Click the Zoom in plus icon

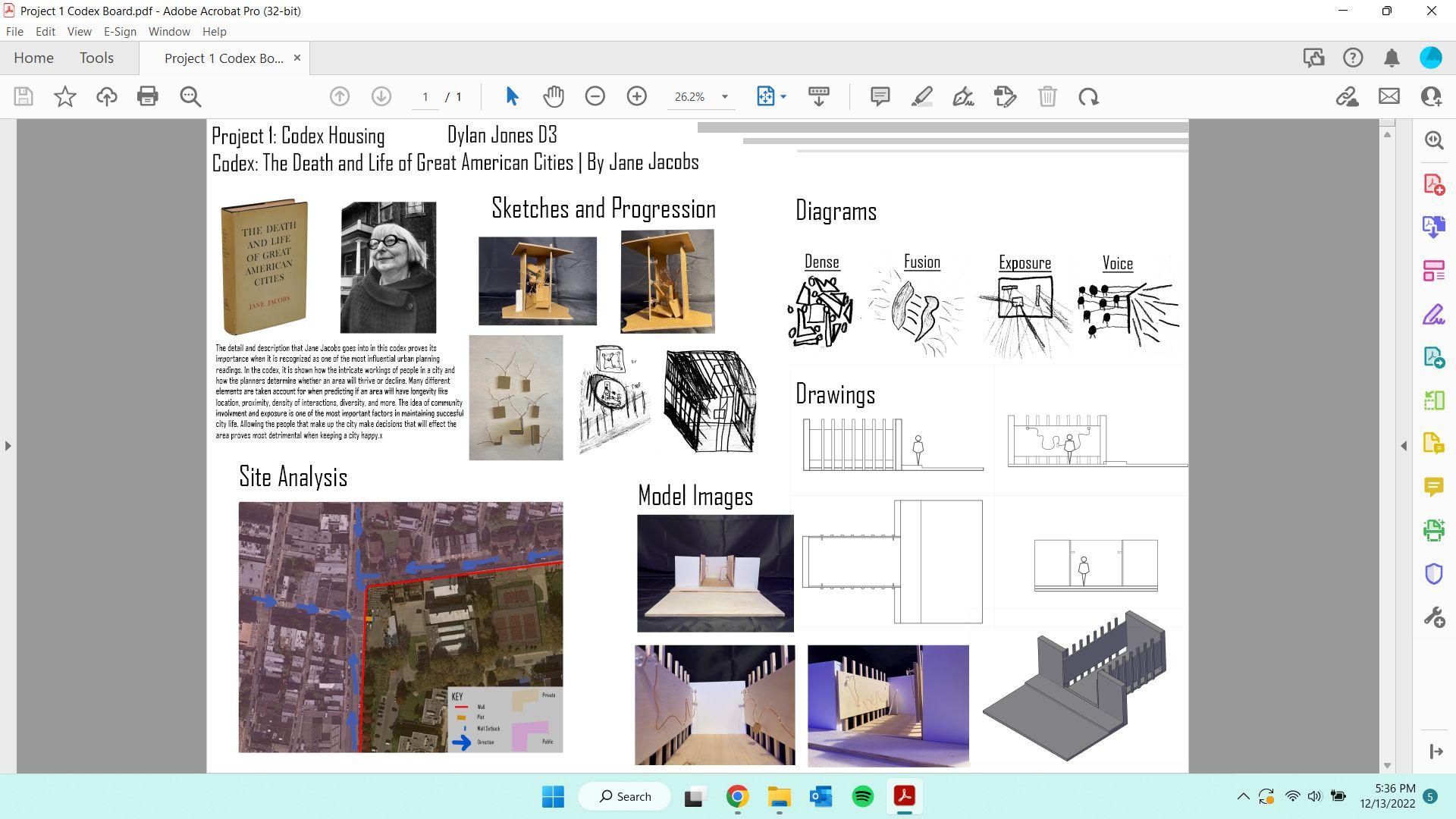point(637,96)
